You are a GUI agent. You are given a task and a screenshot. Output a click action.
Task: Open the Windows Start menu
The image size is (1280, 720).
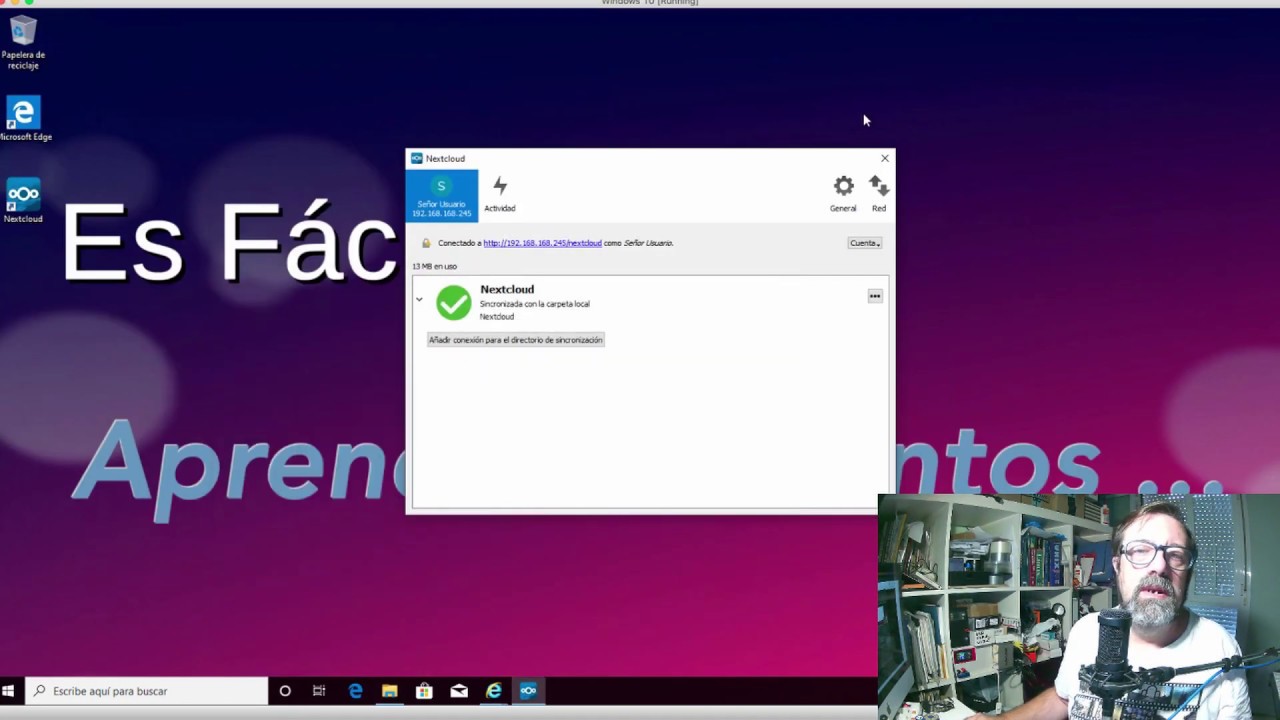point(8,691)
